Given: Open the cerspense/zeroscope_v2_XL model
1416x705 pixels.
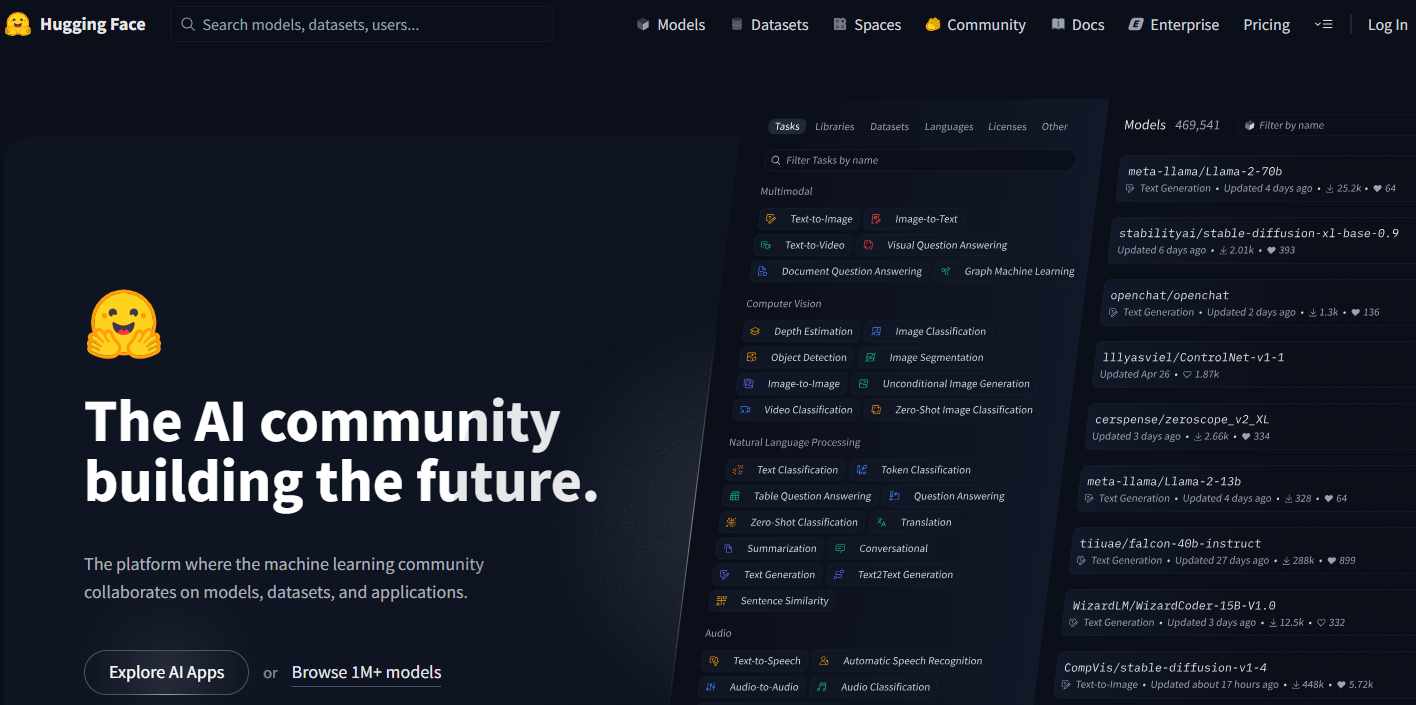Looking at the screenshot, I should click(1251, 427).
